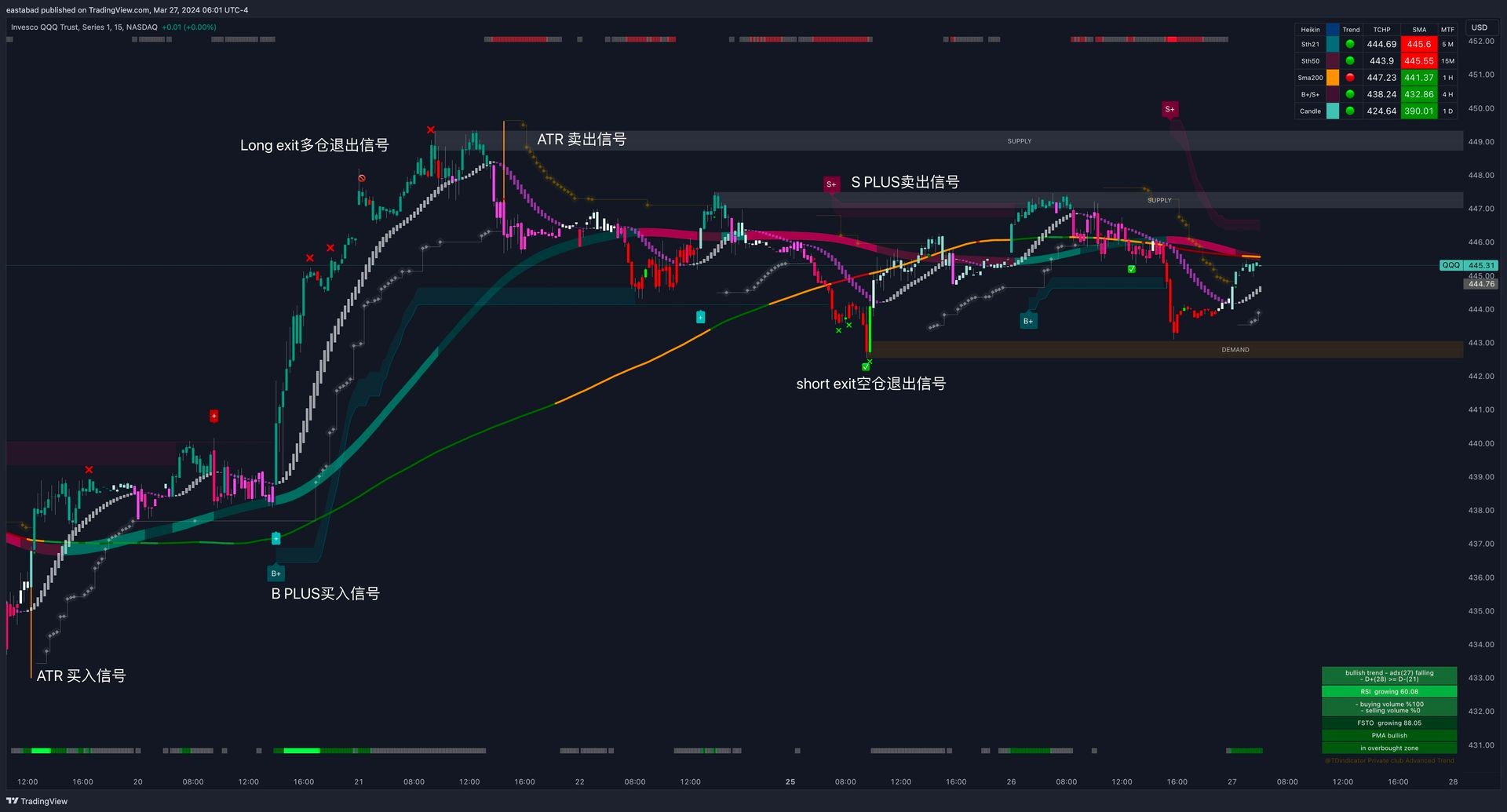Click the DEMAND zone label
This screenshot has width=1507, height=812.
[1235, 350]
